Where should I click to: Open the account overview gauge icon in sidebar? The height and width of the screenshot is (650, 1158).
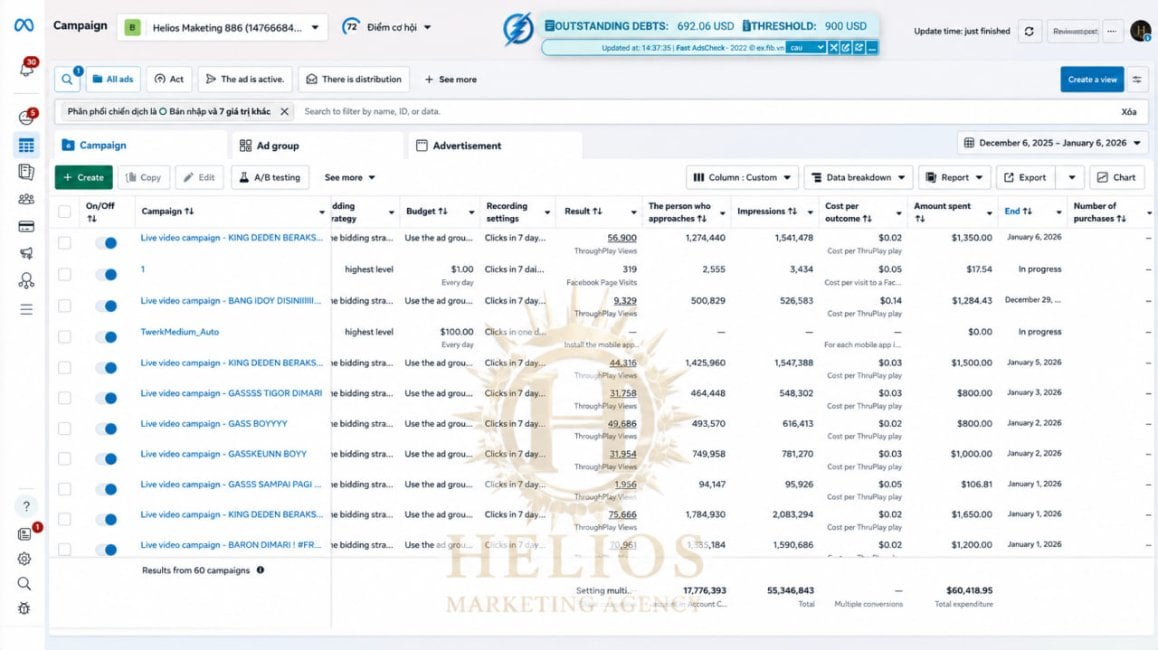click(27, 117)
